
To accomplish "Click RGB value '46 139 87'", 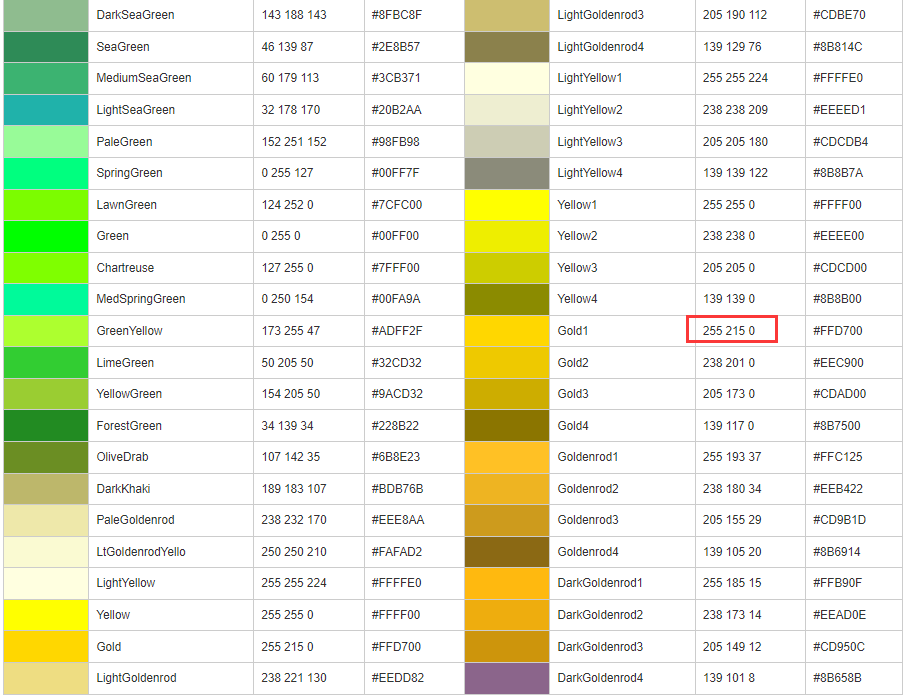I will pos(287,47).
